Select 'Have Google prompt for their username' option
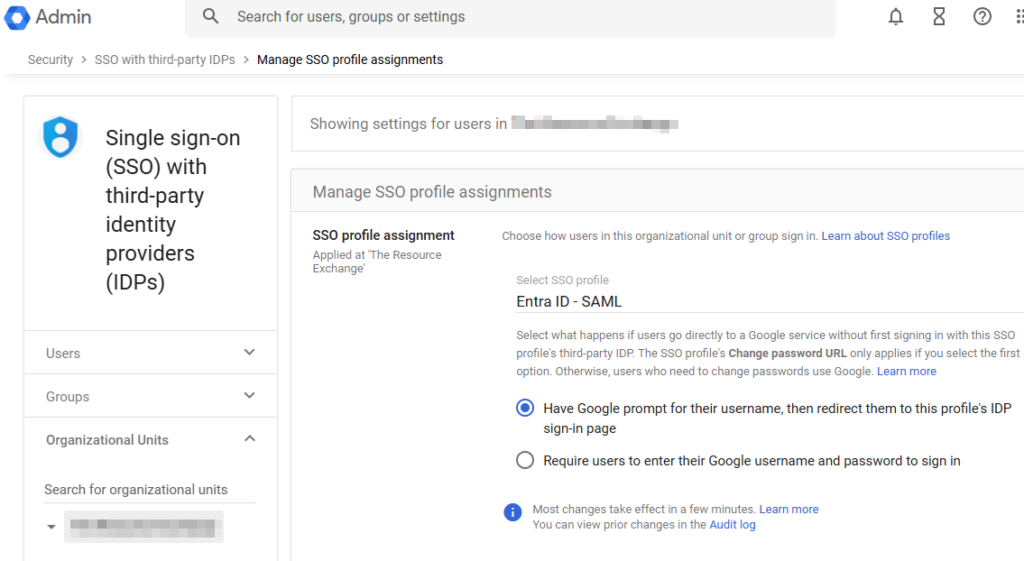The height and width of the screenshot is (561, 1024). coord(525,408)
